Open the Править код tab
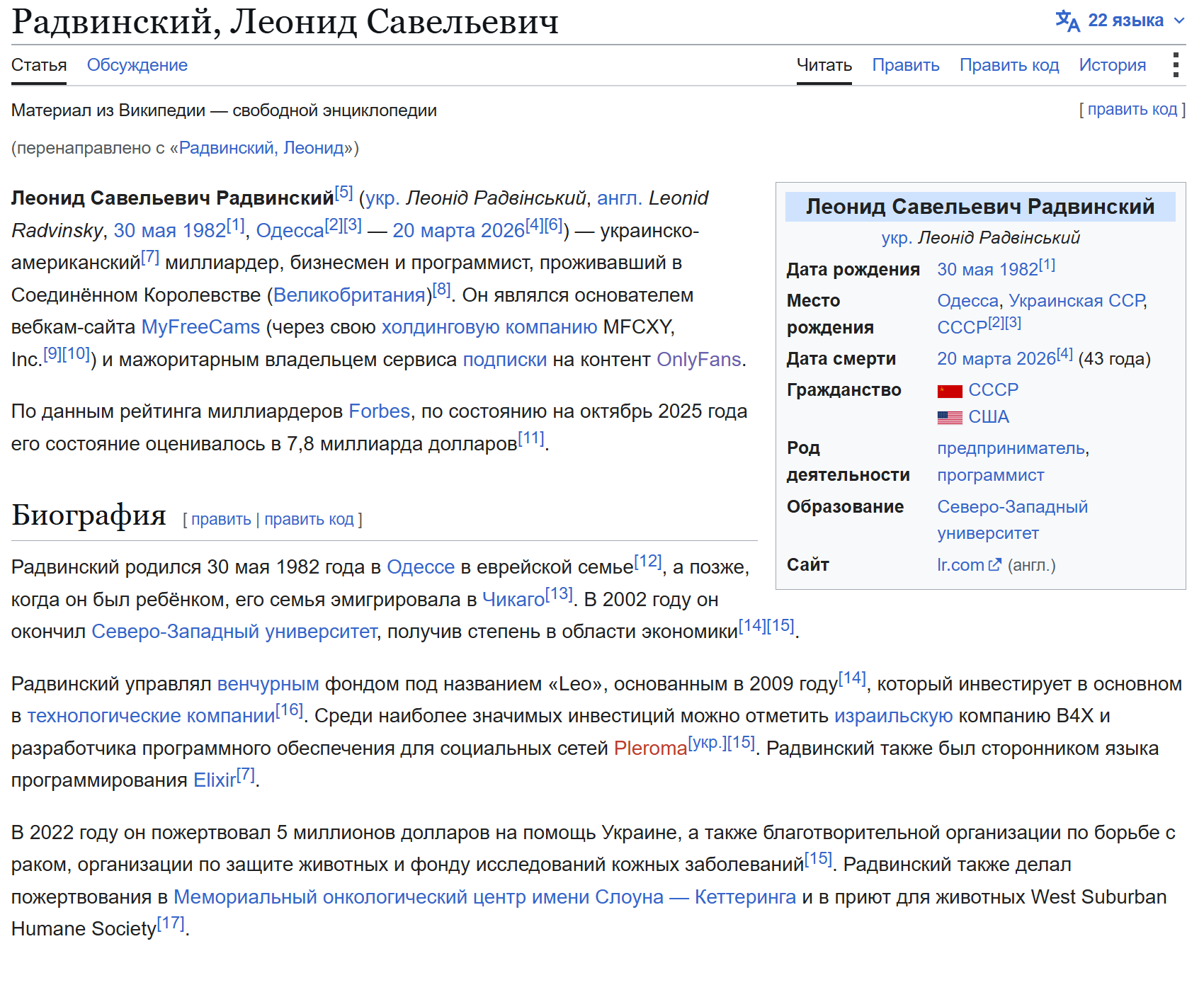This screenshot has width=1204, height=985. pyautogui.click(x=1009, y=65)
